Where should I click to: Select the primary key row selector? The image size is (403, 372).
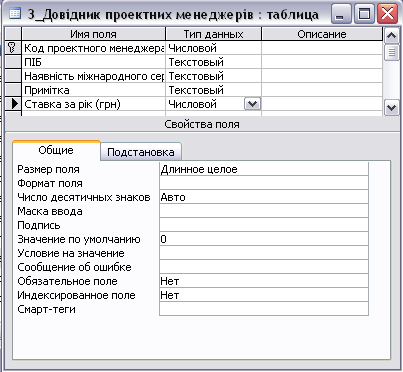tap(13, 48)
